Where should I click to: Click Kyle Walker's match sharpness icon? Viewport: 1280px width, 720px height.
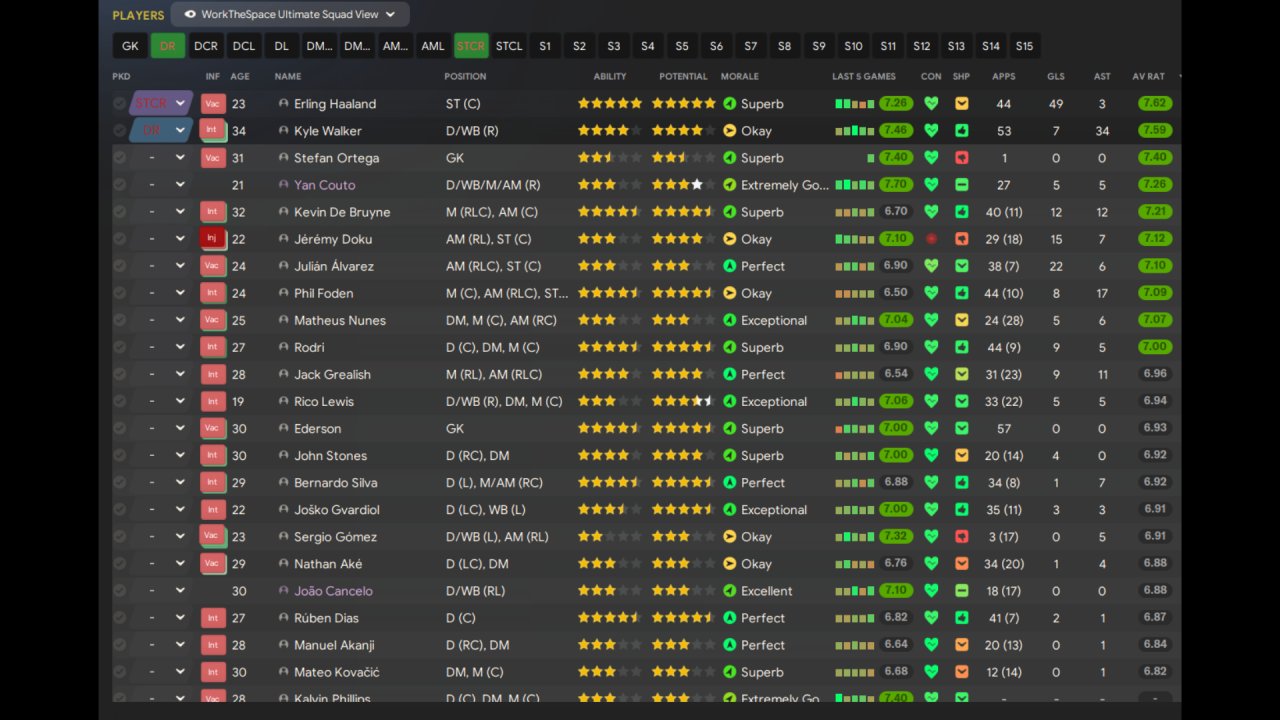click(x=961, y=131)
